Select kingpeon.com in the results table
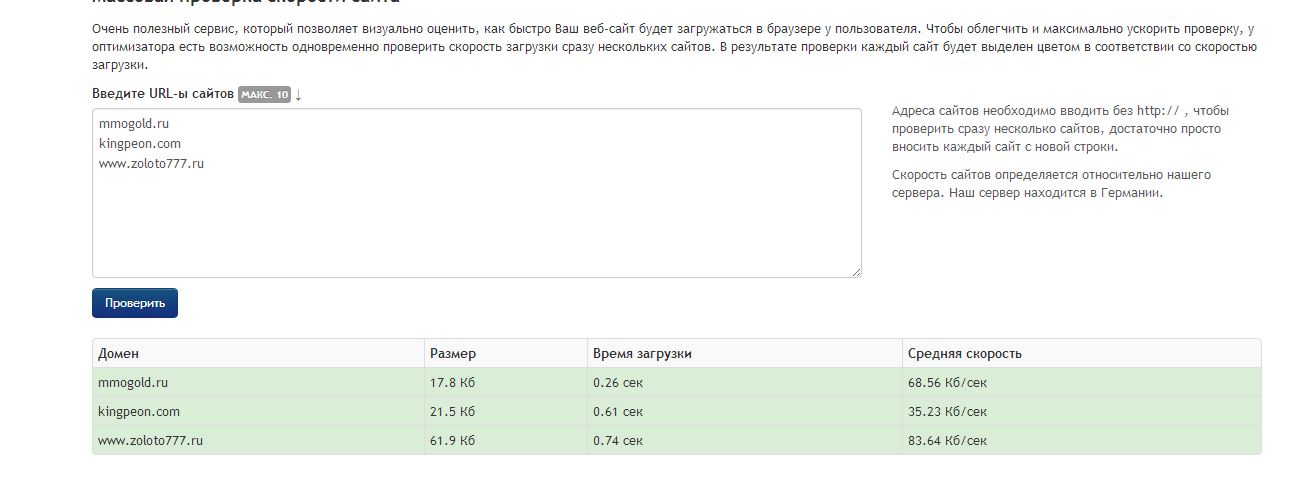The height and width of the screenshot is (493, 1300). point(139,411)
